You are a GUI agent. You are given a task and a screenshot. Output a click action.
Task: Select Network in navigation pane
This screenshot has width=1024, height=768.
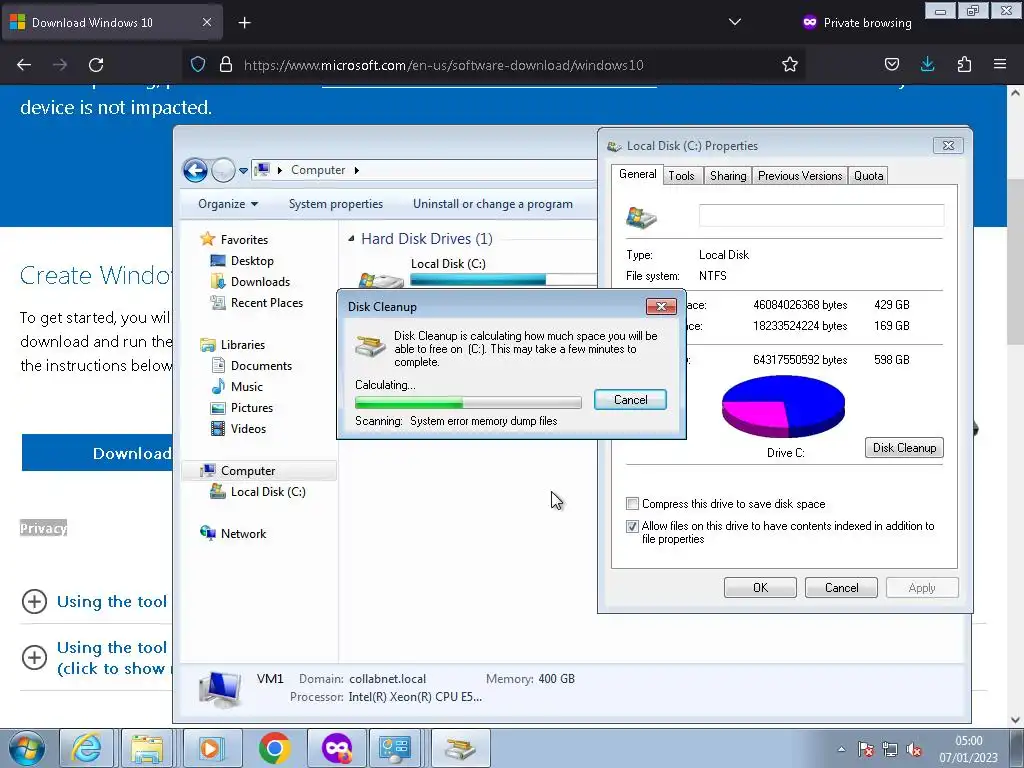pyautogui.click(x=243, y=534)
